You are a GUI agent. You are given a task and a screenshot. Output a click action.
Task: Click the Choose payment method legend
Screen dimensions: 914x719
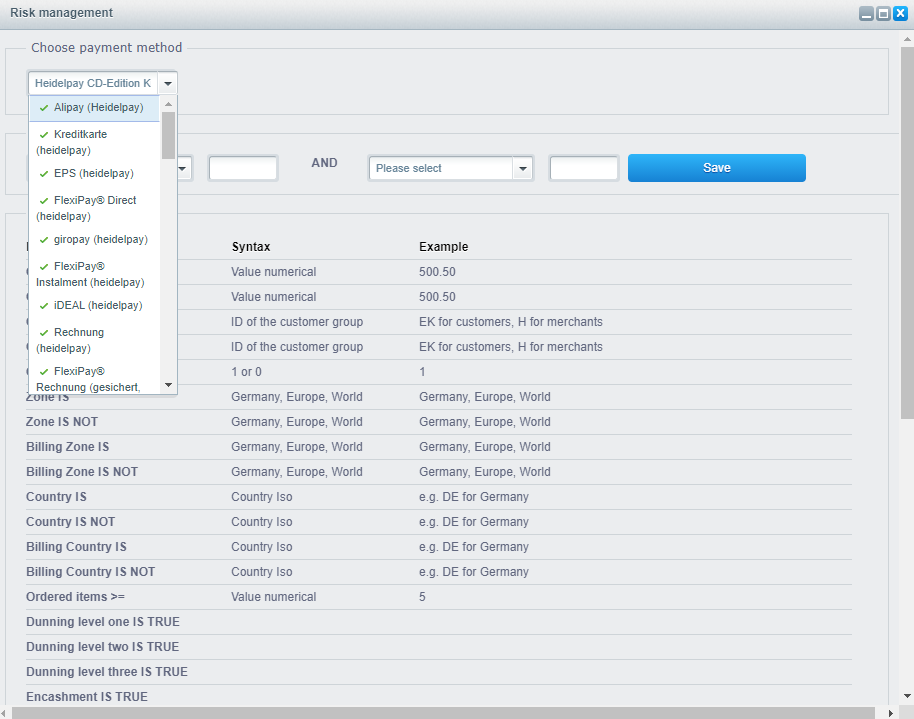[x=107, y=48]
